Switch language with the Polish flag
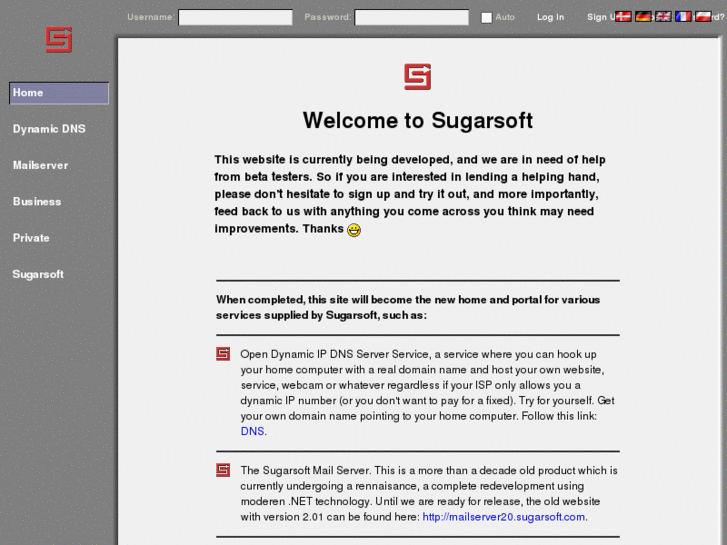Image resolution: width=727 pixels, height=545 pixels. pos(703,17)
